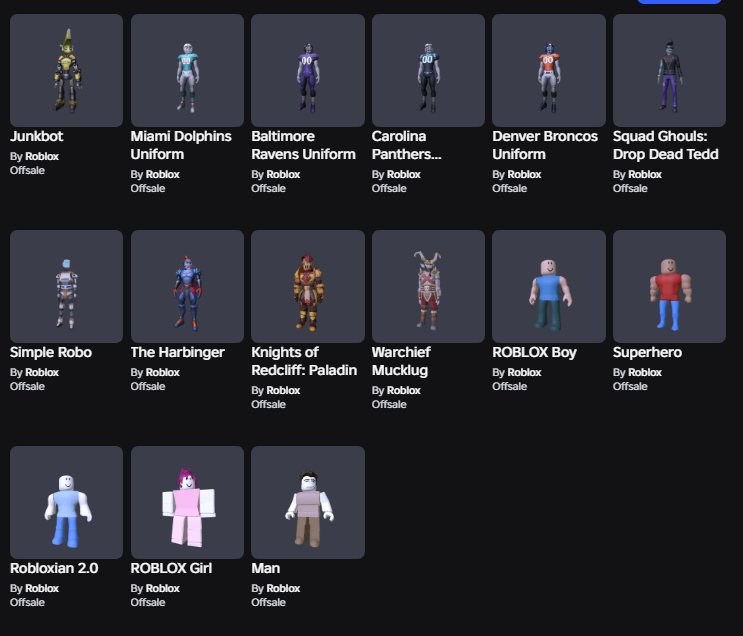
Task: Click the Offsale label under Simple Robo
Action: [27, 387]
